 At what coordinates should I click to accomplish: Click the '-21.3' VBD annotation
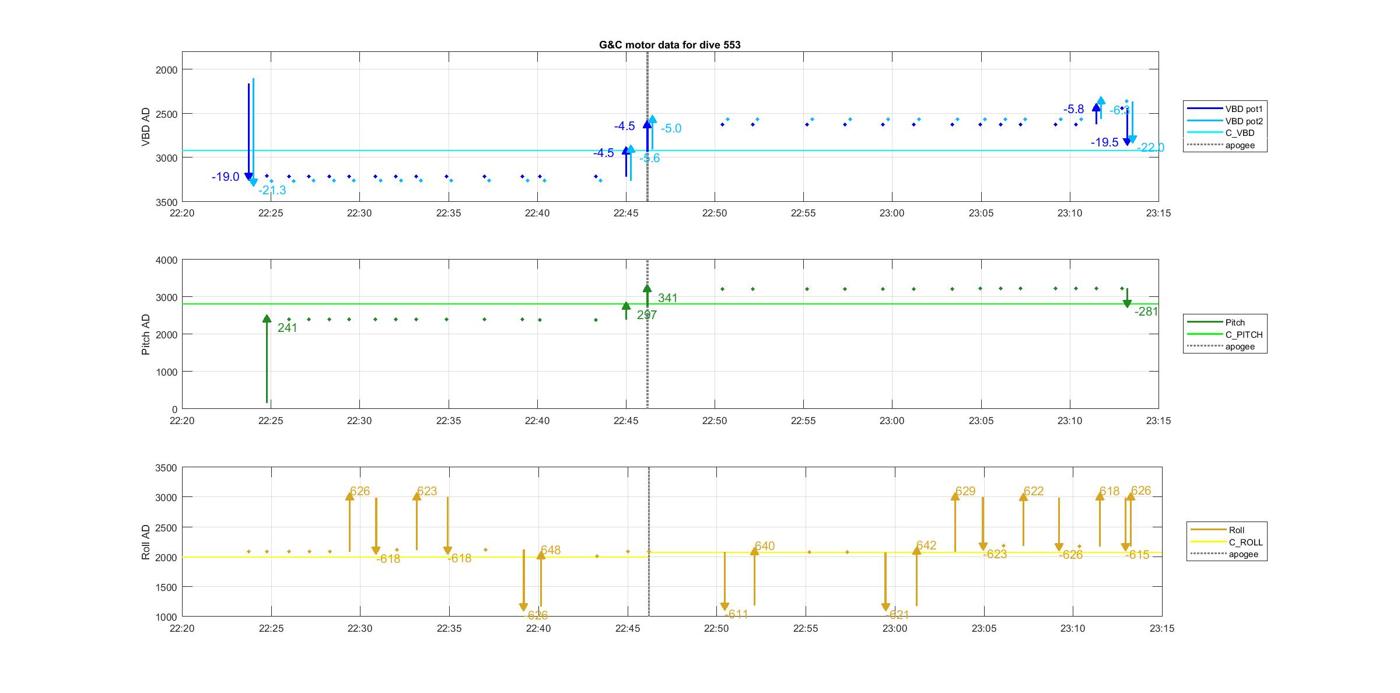272,190
